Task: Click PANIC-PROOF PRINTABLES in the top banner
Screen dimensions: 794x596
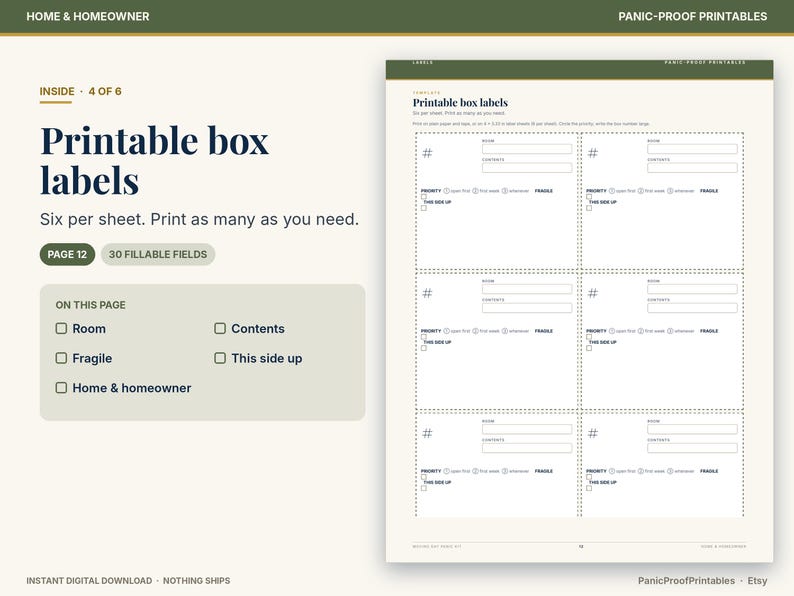Action: coord(692,16)
